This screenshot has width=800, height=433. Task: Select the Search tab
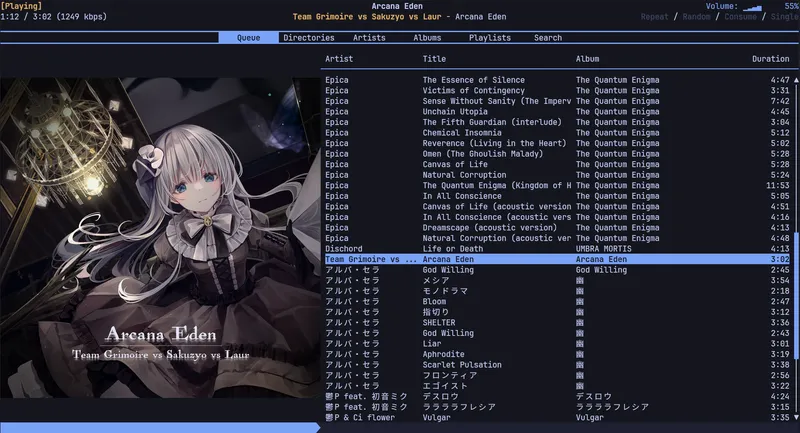547,38
